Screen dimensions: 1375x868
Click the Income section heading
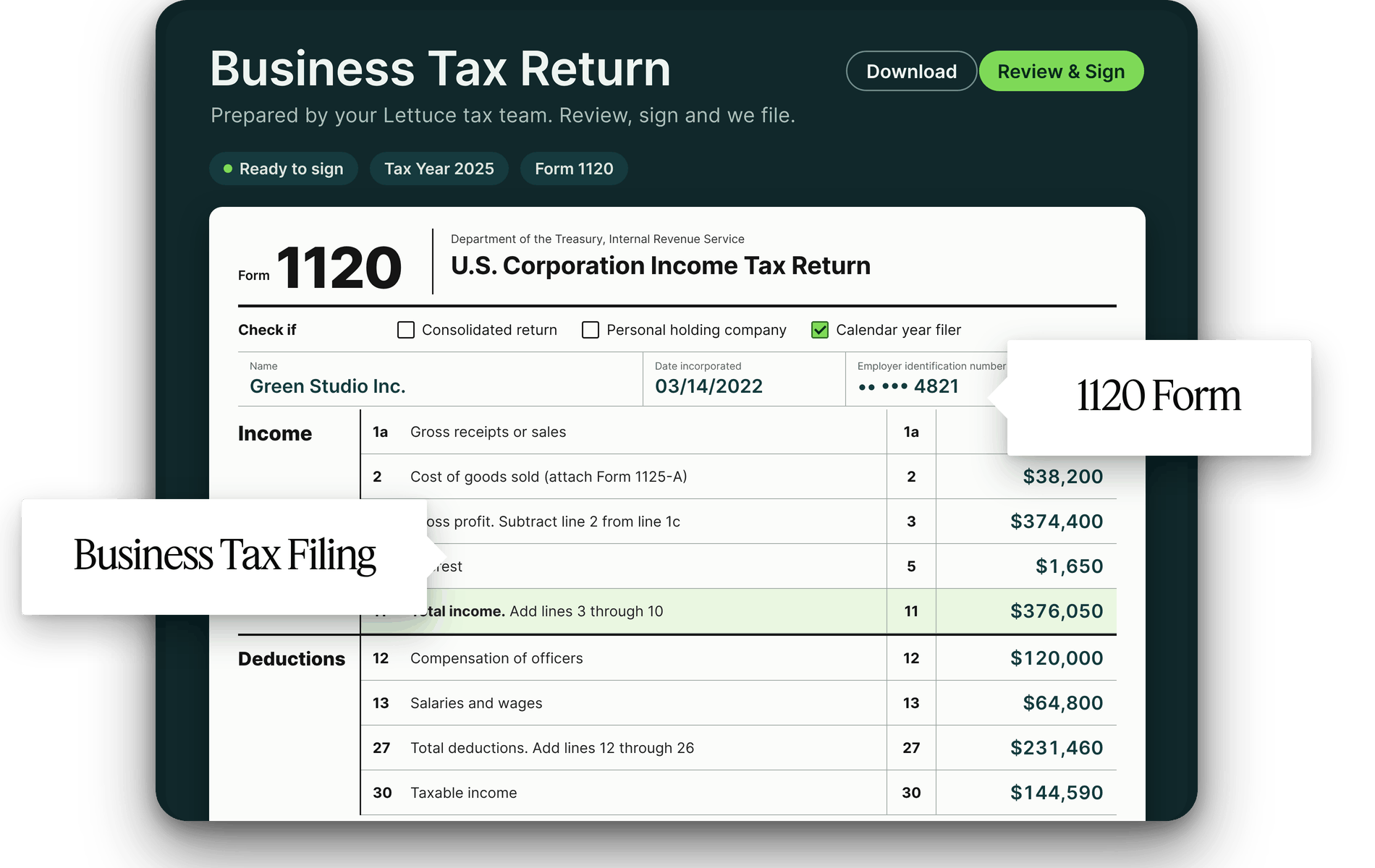coord(275,433)
